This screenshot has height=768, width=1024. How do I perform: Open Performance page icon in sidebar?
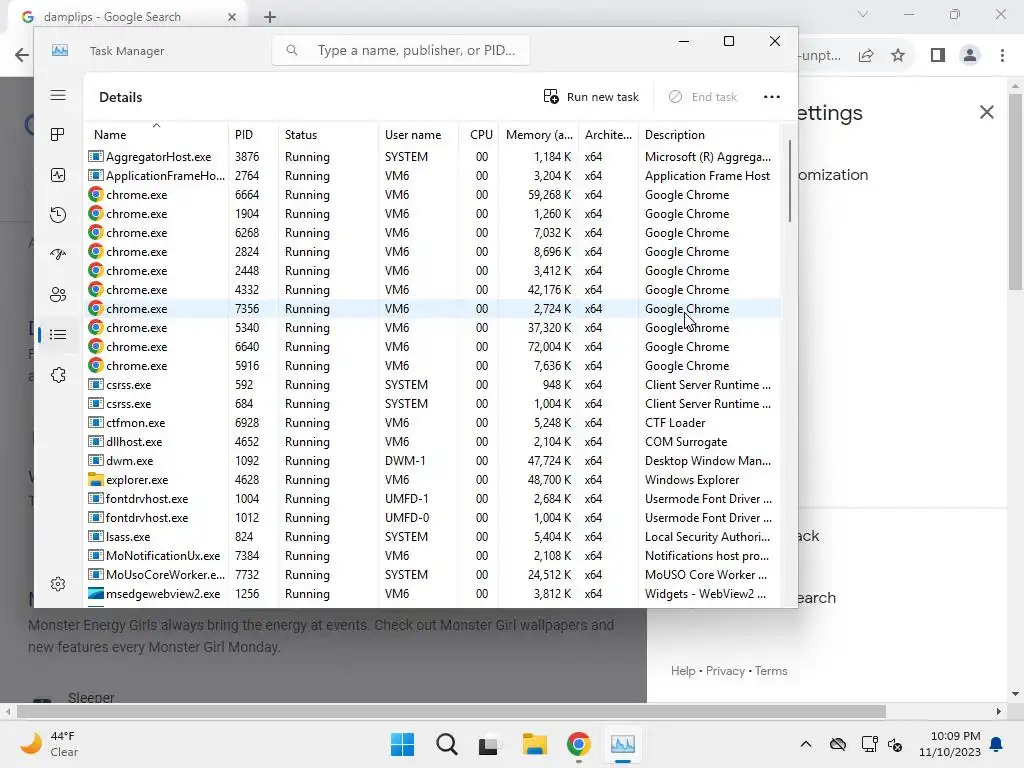pyautogui.click(x=58, y=175)
